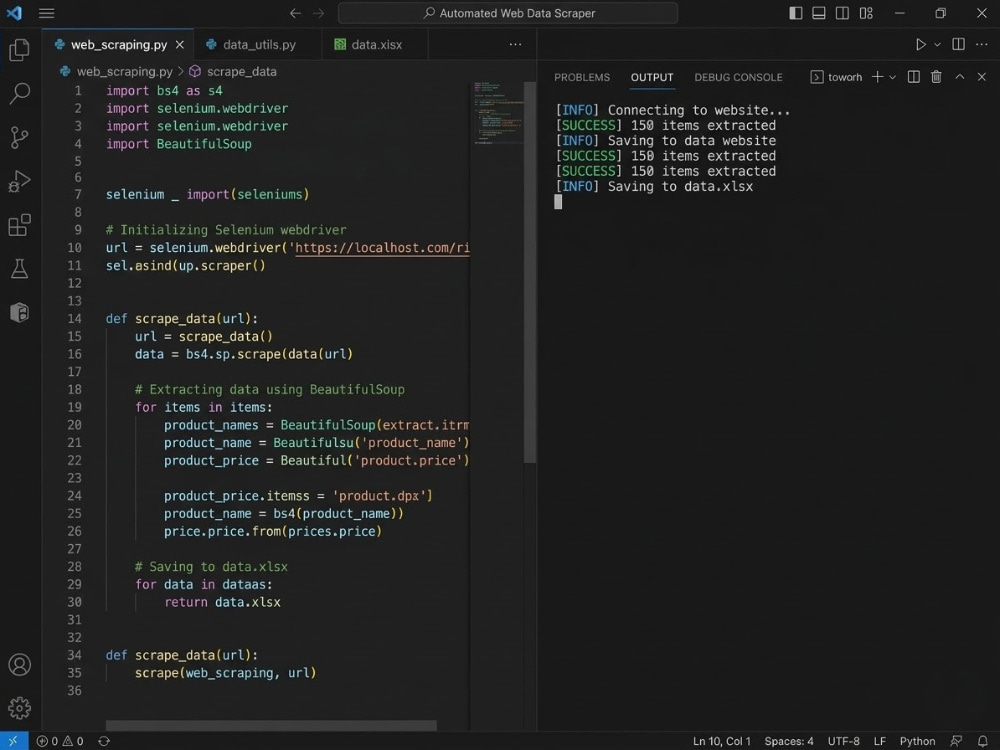Split the editor to the right
The height and width of the screenshot is (750, 1000).
pos(958,44)
